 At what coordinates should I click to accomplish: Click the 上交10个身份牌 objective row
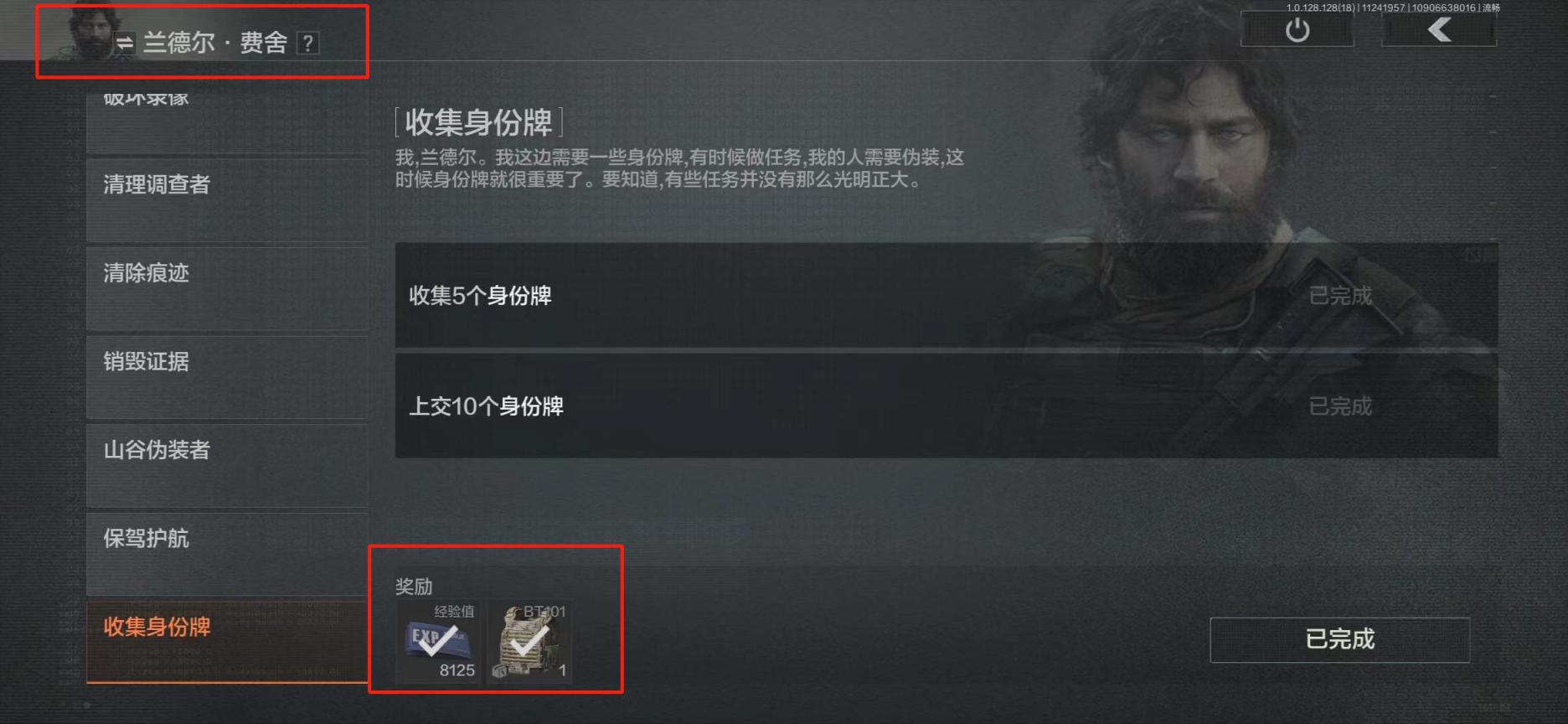tap(946, 406)
